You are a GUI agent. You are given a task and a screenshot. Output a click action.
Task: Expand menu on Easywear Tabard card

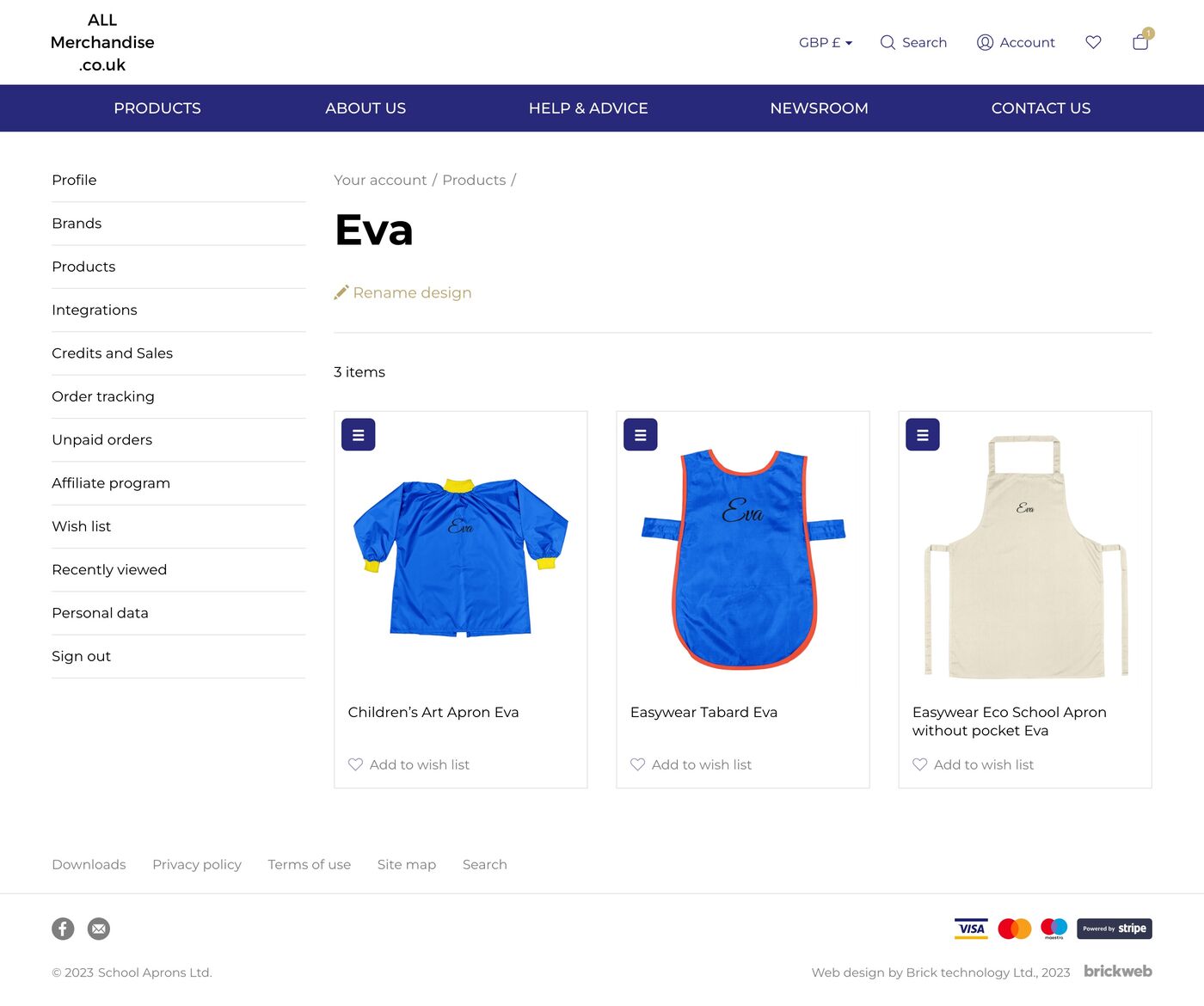[640, 435]
